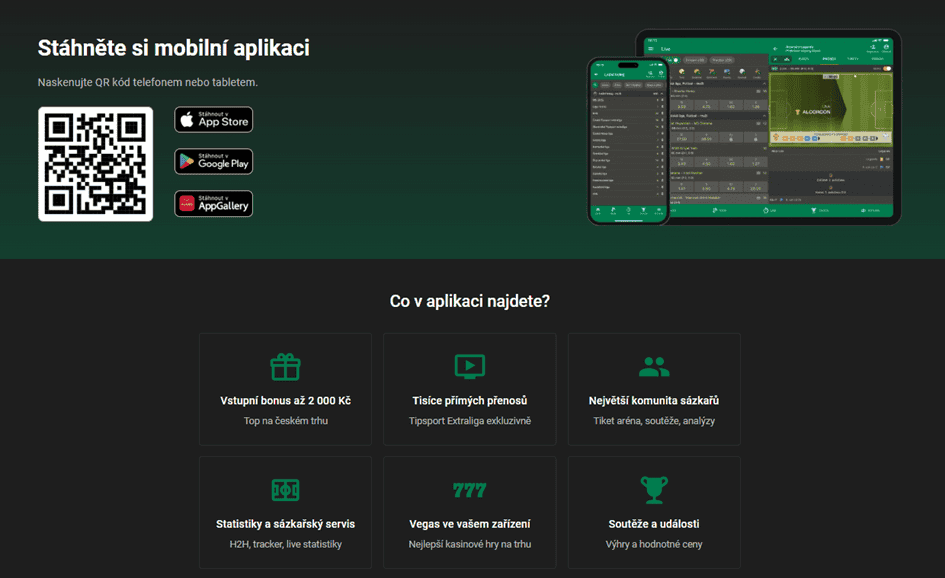This screenshot has height=578, width=945.
Task: Click 'Nejlepší kasinové hry na trhu' text
Action: click(469, 544)
